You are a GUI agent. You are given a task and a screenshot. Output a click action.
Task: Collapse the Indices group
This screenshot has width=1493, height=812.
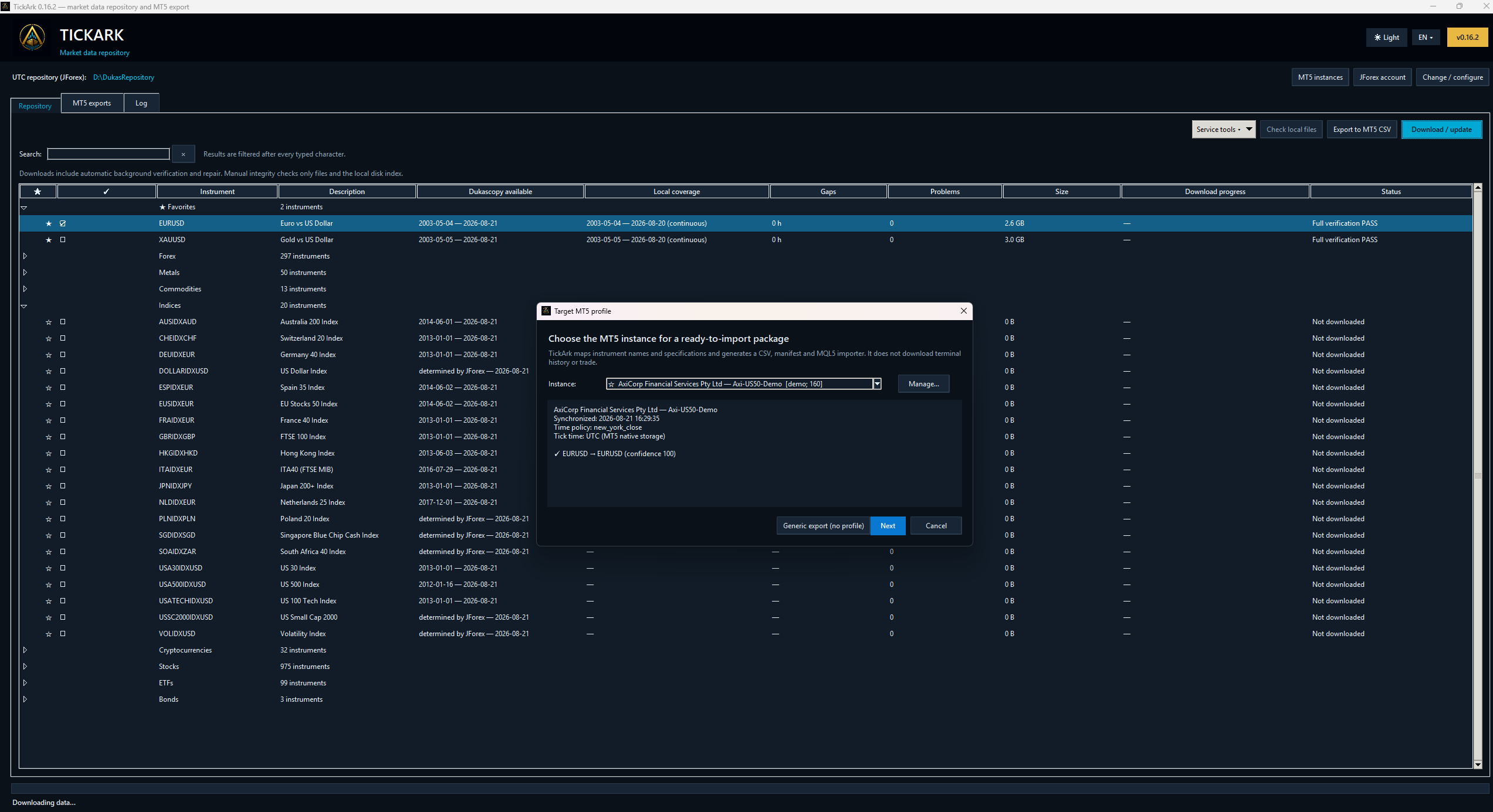[x=24, y=306]
